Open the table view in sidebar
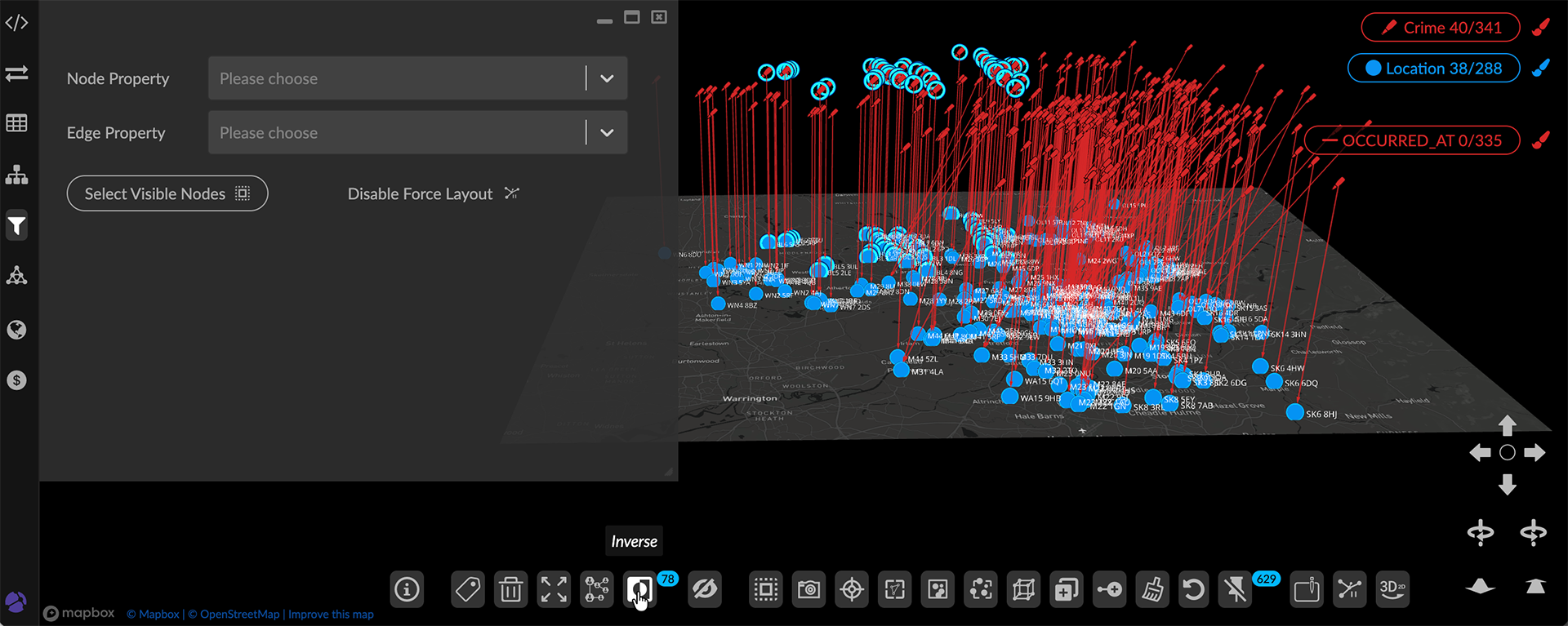The image size is (1568, 626). (x=16, y=123)
